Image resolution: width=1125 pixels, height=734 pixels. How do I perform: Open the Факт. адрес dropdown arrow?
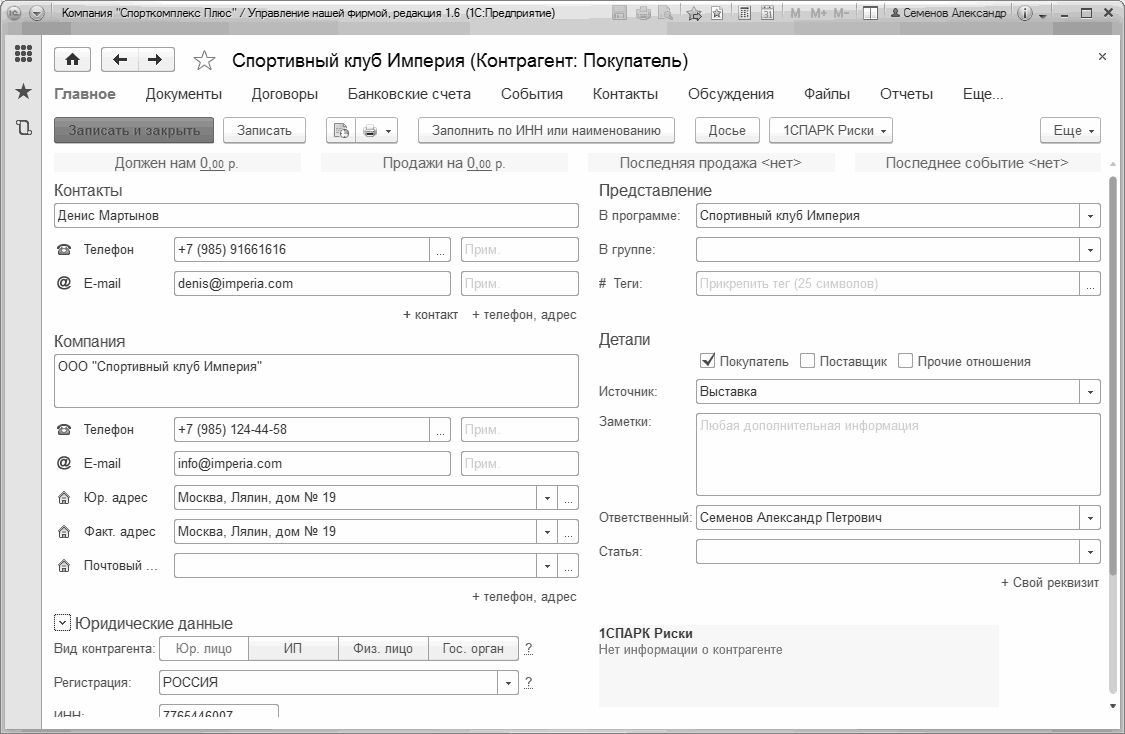(547, 532)
